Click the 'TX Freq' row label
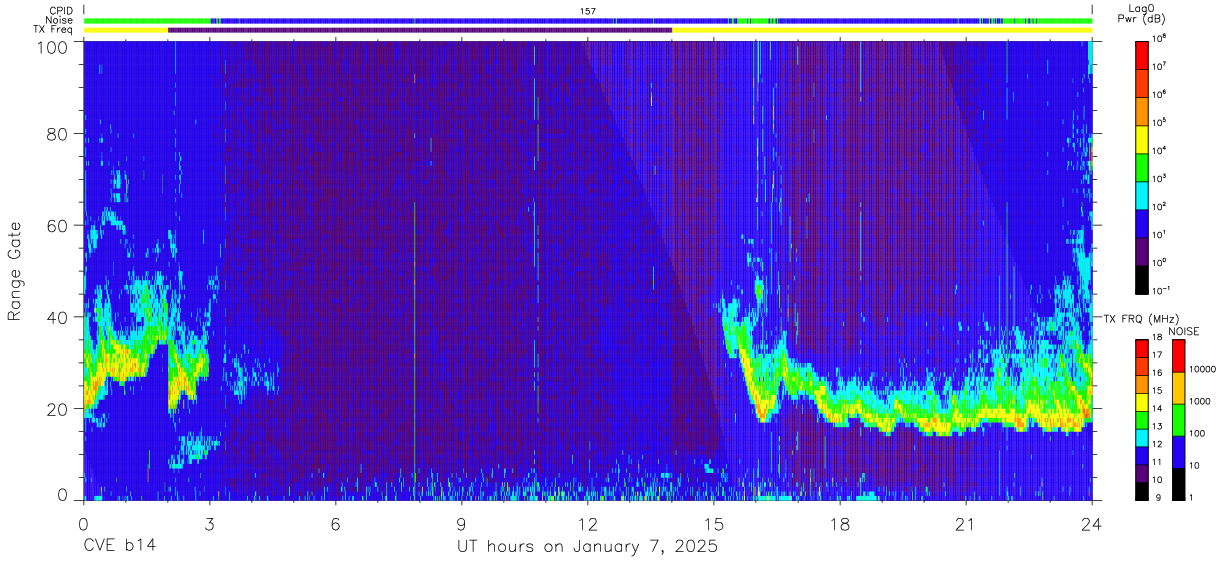Image resolution: width=1228 pixels, height=567 pixels. point(54,30)
